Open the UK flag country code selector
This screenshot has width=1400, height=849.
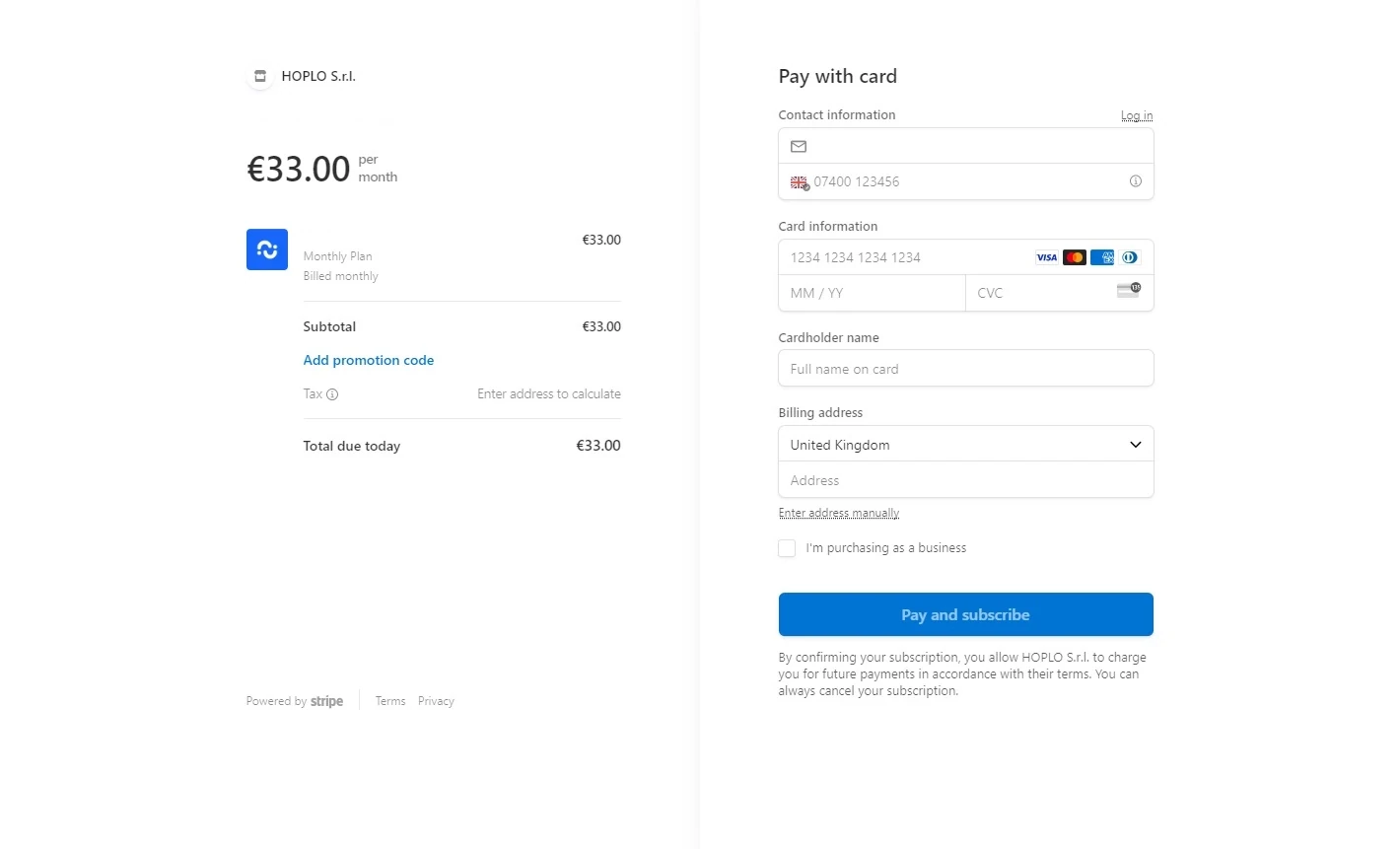click(x=800, y=182)
